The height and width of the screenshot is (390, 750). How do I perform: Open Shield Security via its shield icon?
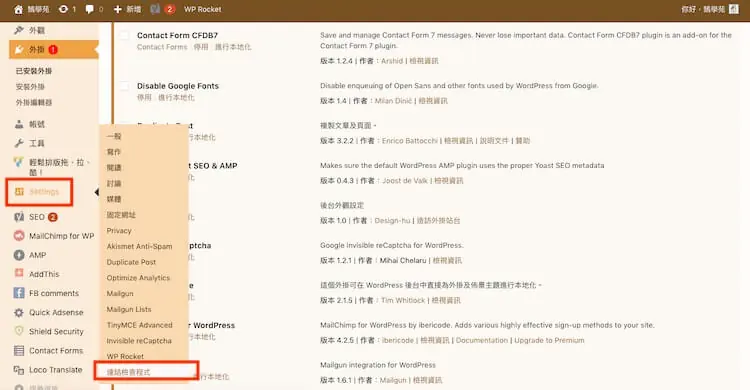coord(19,331)
